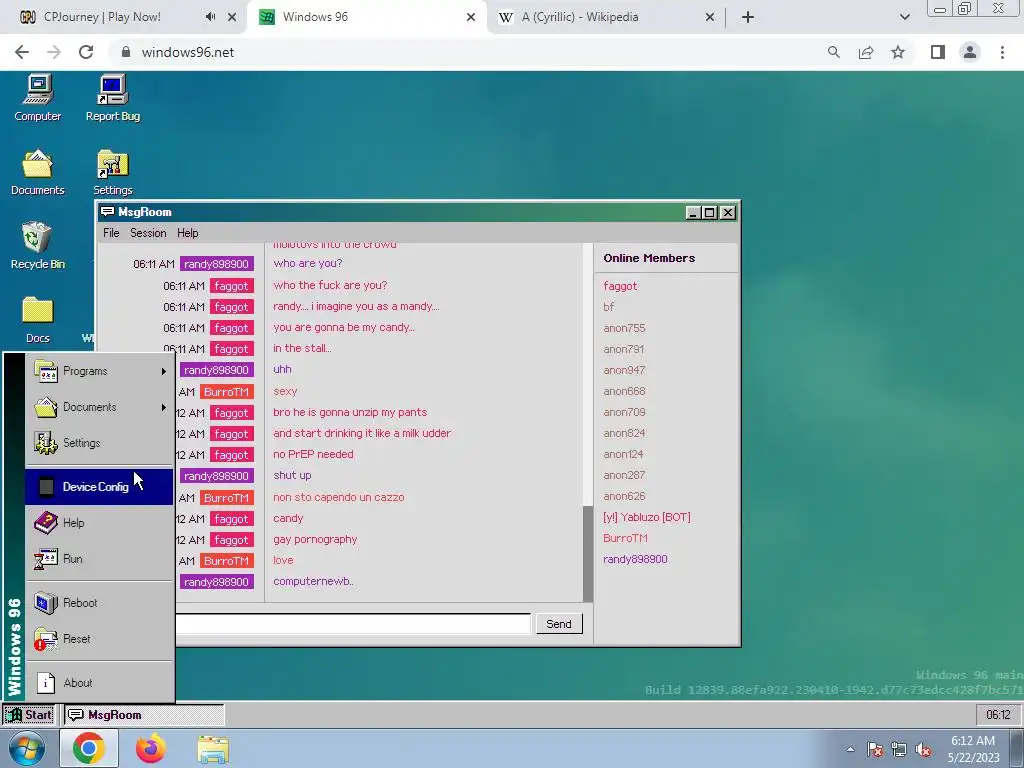Toggle the browser side panel
Image resolution: width=1024 pixels, height=768 pixels.
(x=938, y=52)
